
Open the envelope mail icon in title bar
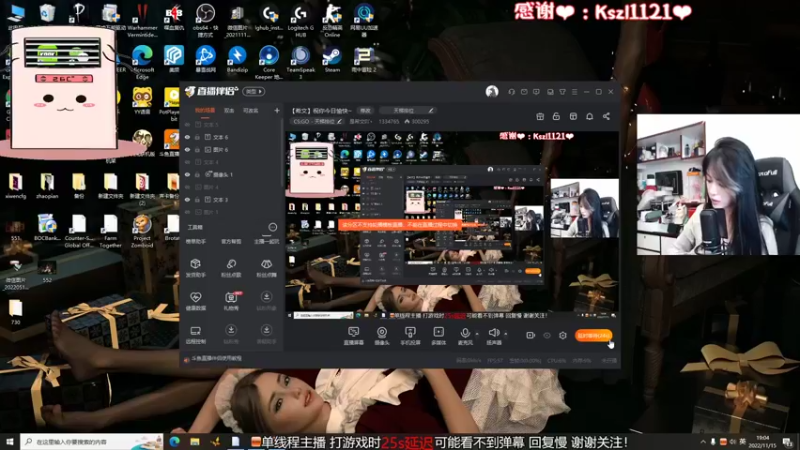(x=524, y=92)
